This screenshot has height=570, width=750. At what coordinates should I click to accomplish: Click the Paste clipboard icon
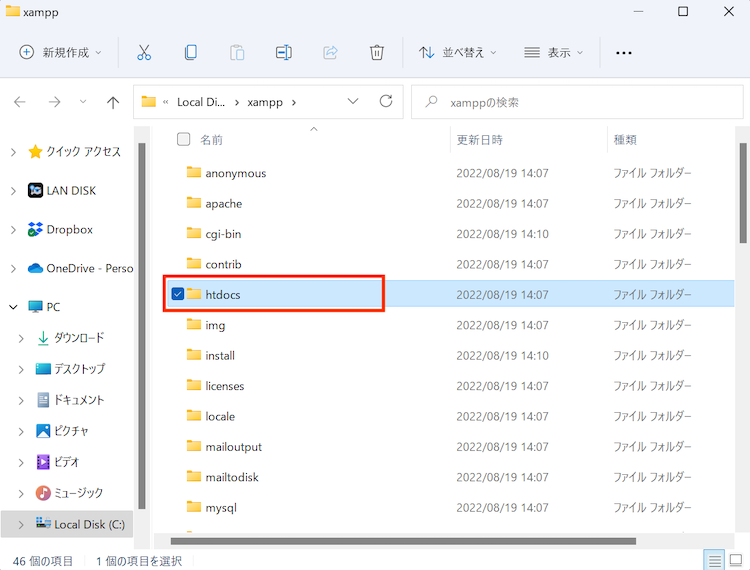[x=237, y=52]
